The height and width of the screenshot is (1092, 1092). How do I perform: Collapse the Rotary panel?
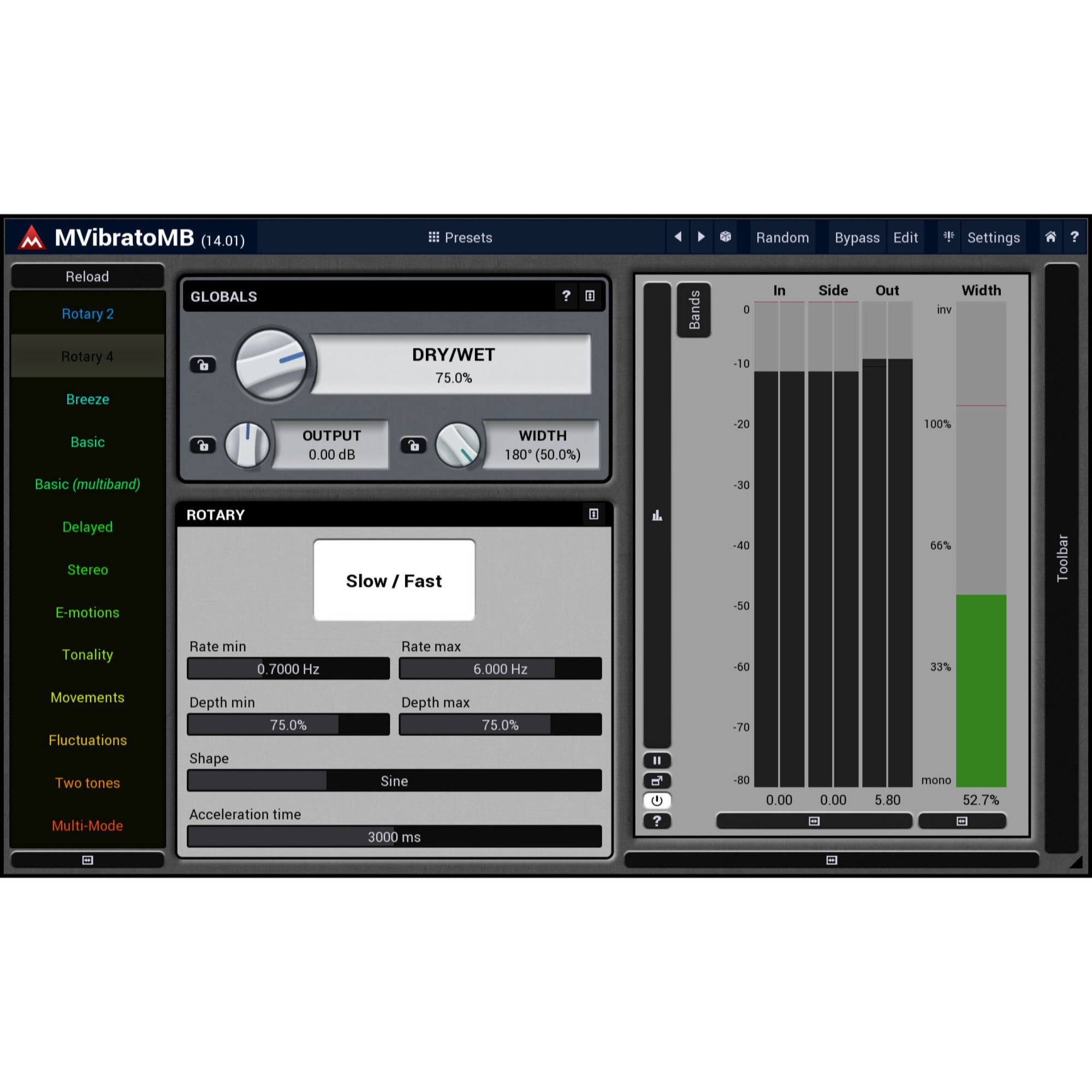(594, 514)
